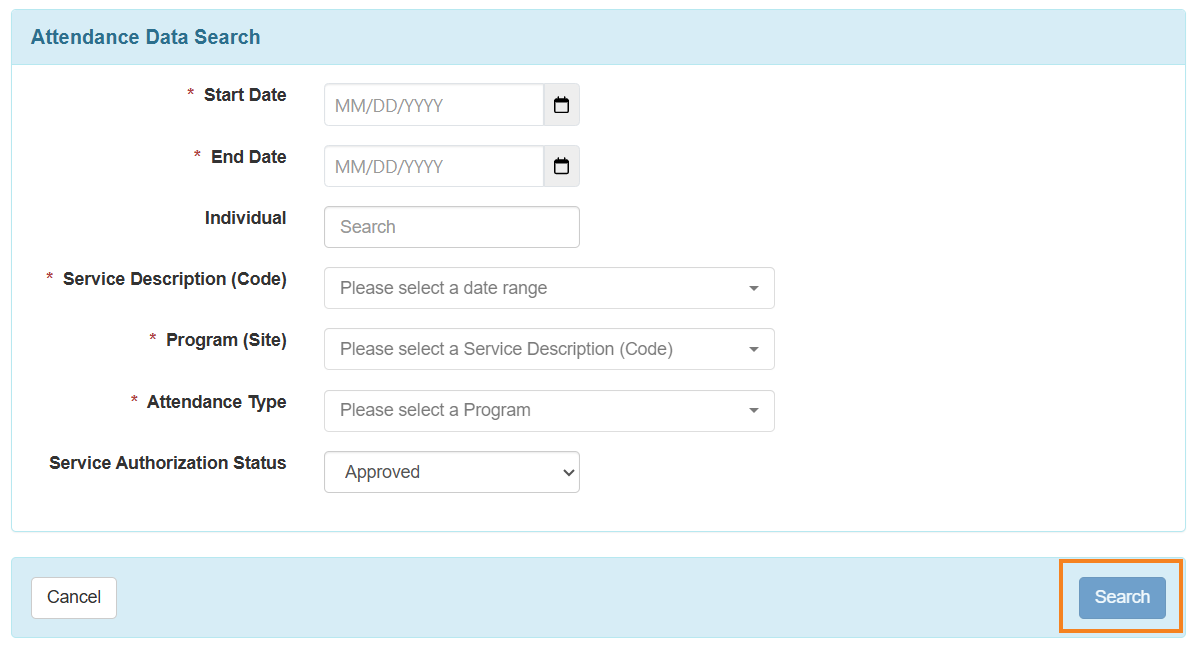The width and height of the screenshot is (1203, 655).
Task: Focus the Individual search box
Action: [452, 227]
